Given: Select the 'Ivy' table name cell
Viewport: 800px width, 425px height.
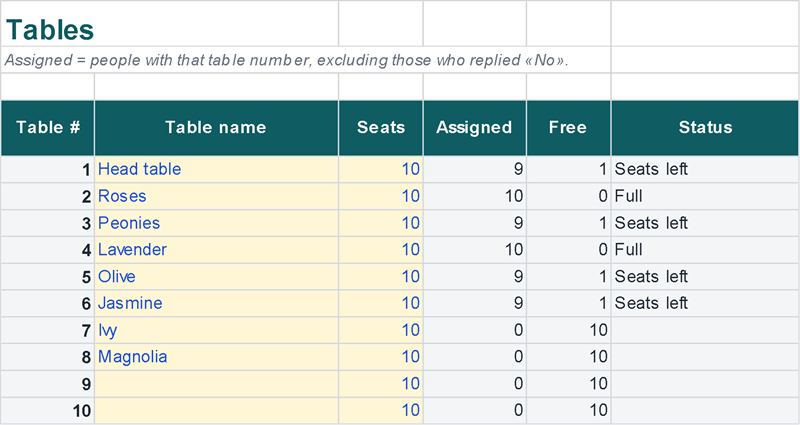Looking at the screenshot, I should coord(216,330).
